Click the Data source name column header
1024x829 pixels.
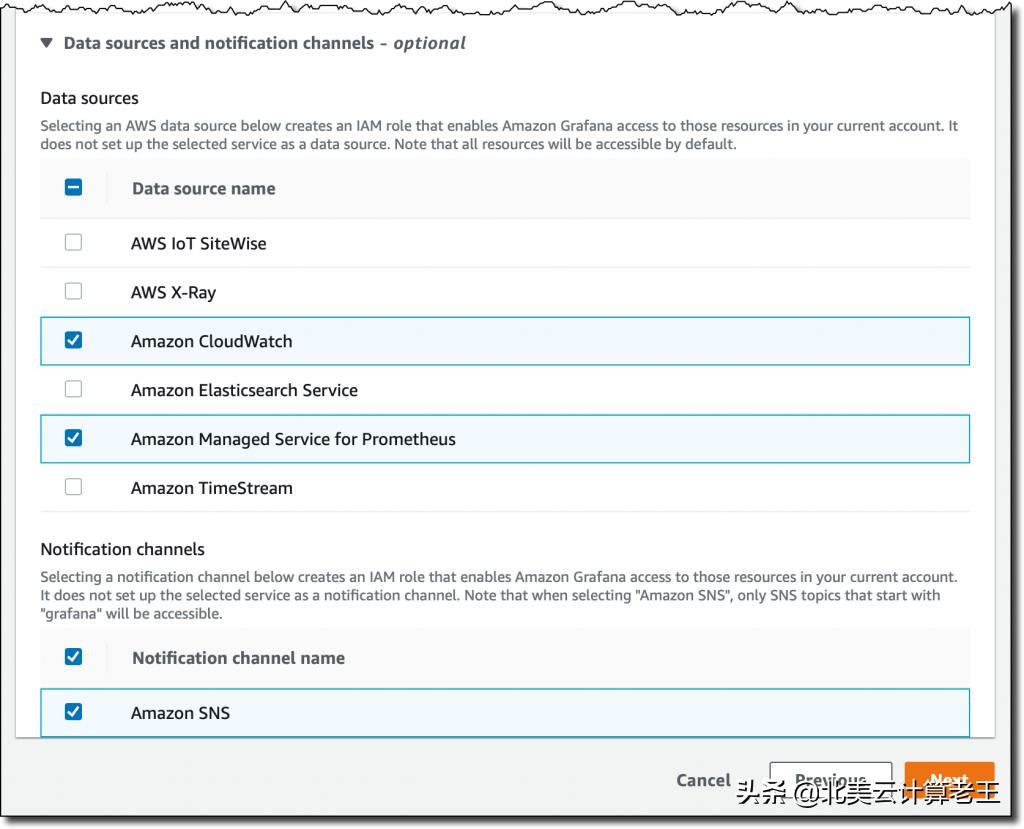pos(204,189)
